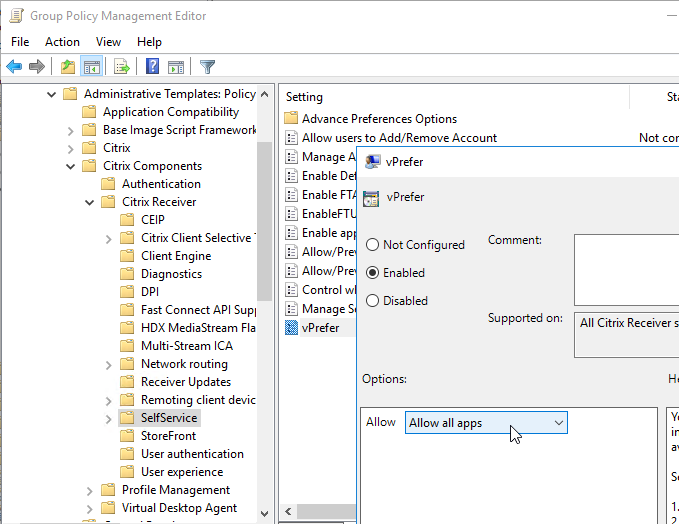Click the Setting column header
This screenshot has width=679, height=524.
coord(455,97)
